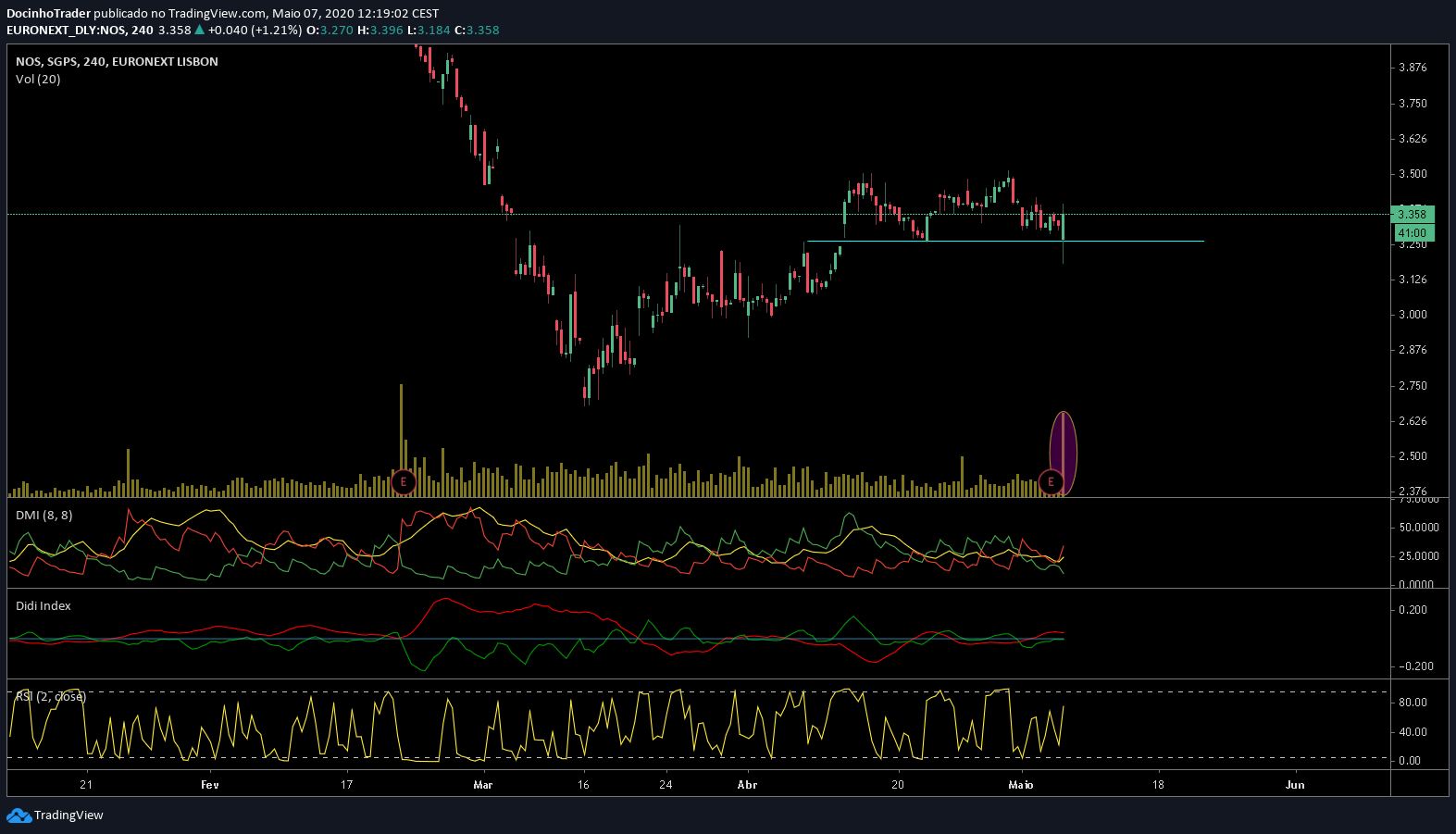Viewport: 1456px width, 834px height.
Task: Click the TradingView cloud logo icon
Action: pos(19,815)
